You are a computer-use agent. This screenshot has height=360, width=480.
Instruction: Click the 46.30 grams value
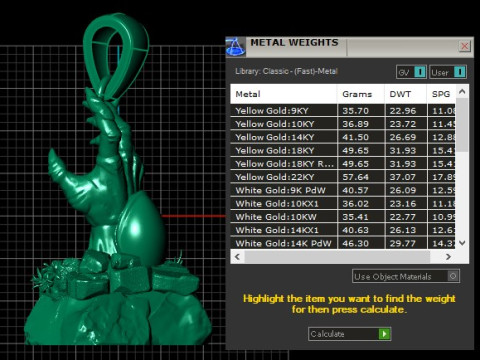click(x=355, y=243)
